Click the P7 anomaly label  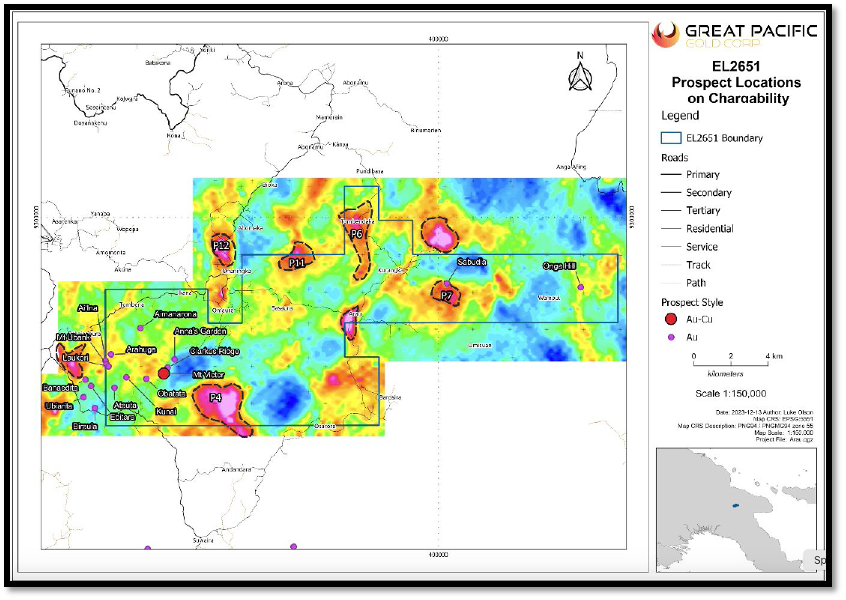click(447, 296)
